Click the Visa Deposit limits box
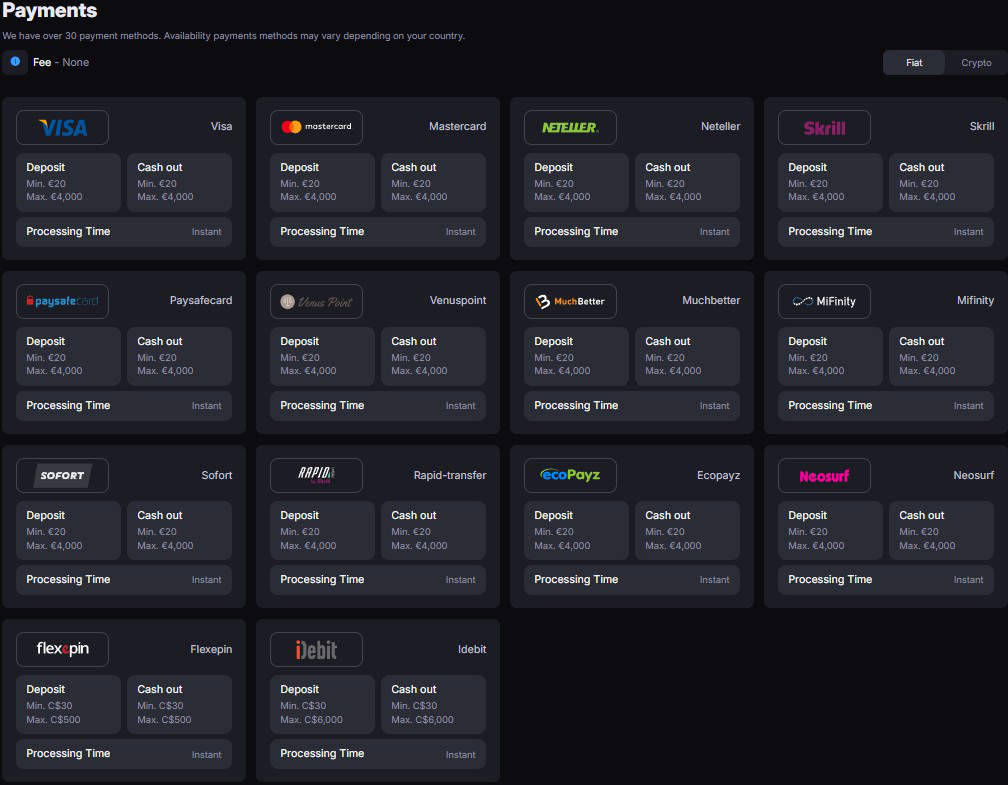The image size is (1008, 785). [68, 182]
